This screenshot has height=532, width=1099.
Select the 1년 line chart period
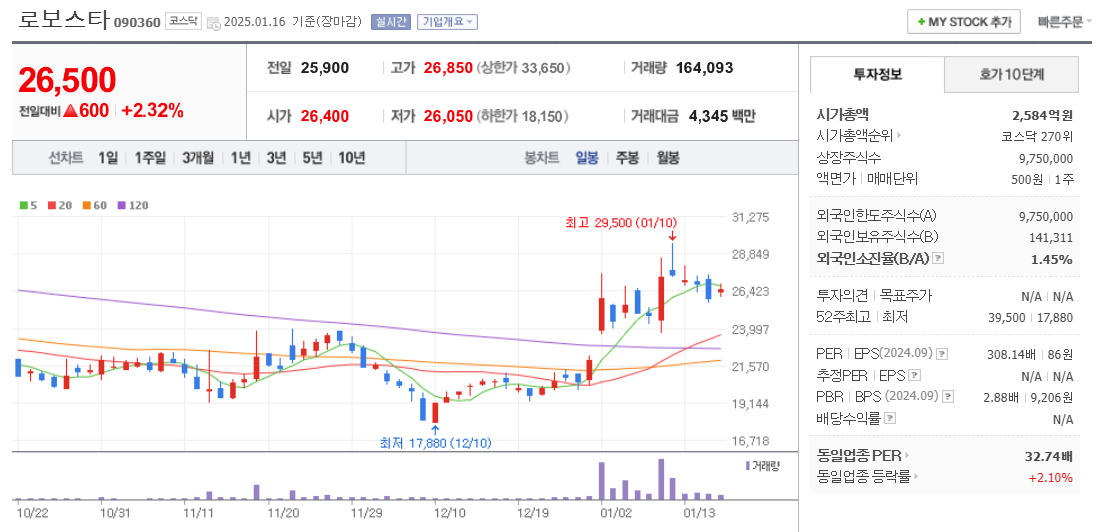click(240, 158)
